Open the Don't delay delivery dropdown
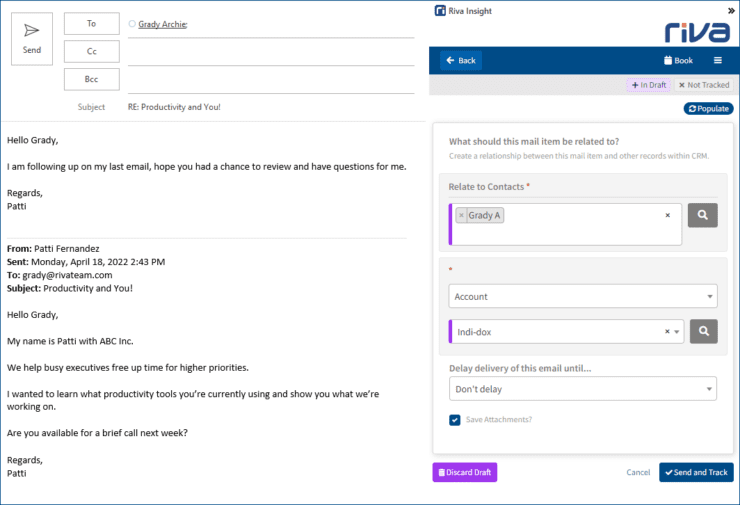The width and height of the screenshot is (740, 505). click(x=582, y=388)
